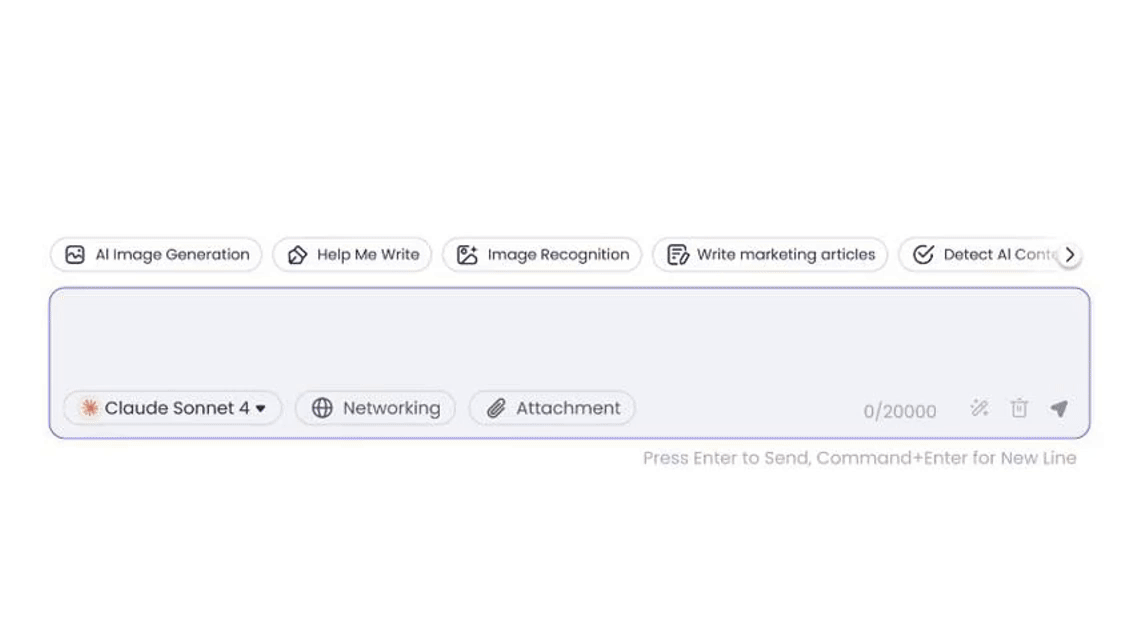Open the Claude Sonnet 4 model dropdown
This screenshot has width=1138, height=640.
pyautogui.click(x=172, y=408)
